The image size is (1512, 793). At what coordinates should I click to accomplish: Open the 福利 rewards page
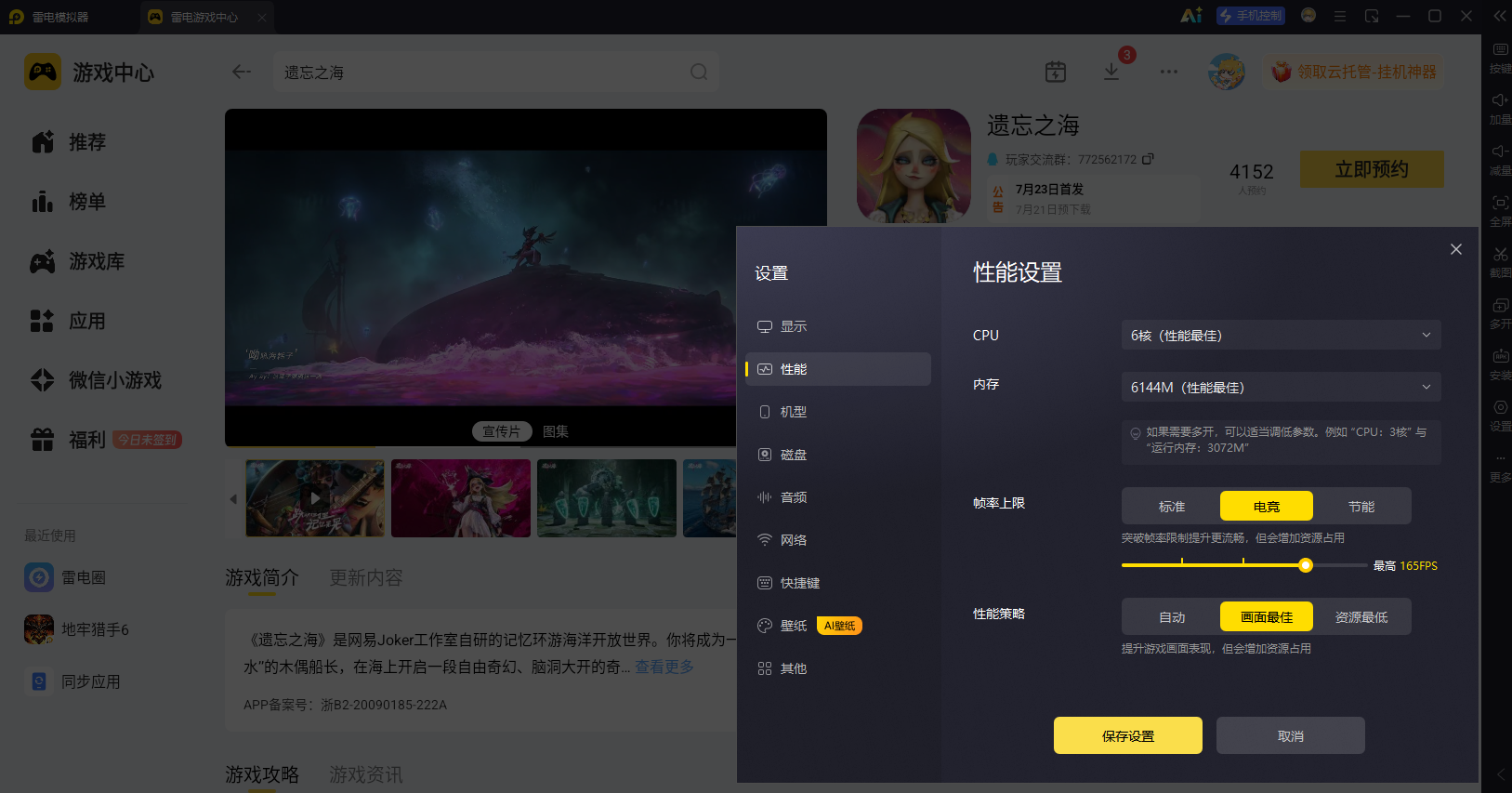[x=69, y=440]
